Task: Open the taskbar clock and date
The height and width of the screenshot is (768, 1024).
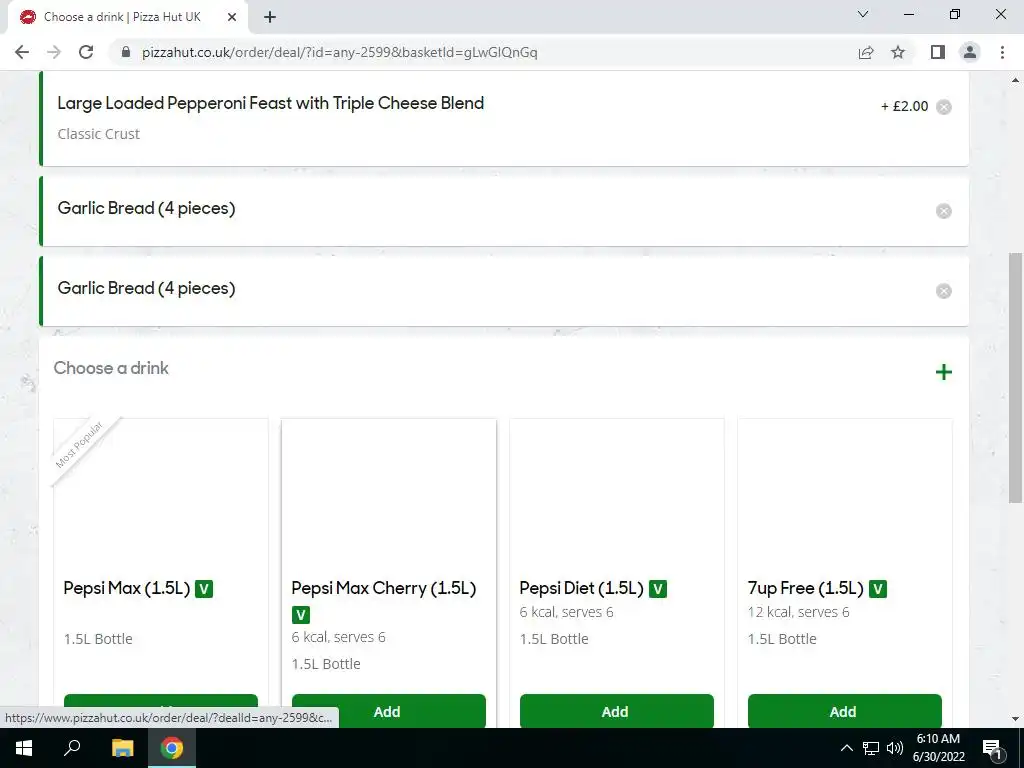Action: coord(938,748)
